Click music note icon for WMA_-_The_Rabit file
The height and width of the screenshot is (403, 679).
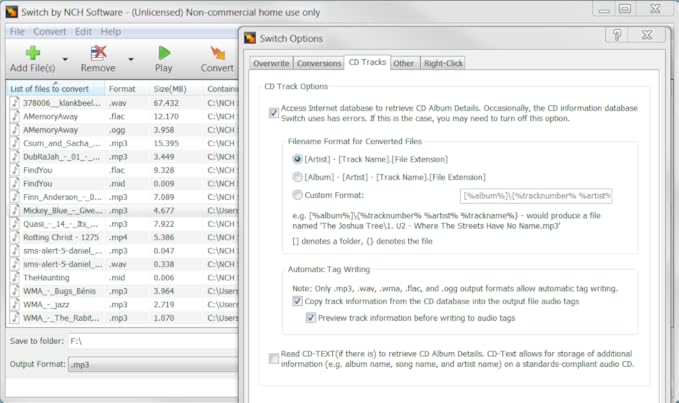(x=15, y=317)
